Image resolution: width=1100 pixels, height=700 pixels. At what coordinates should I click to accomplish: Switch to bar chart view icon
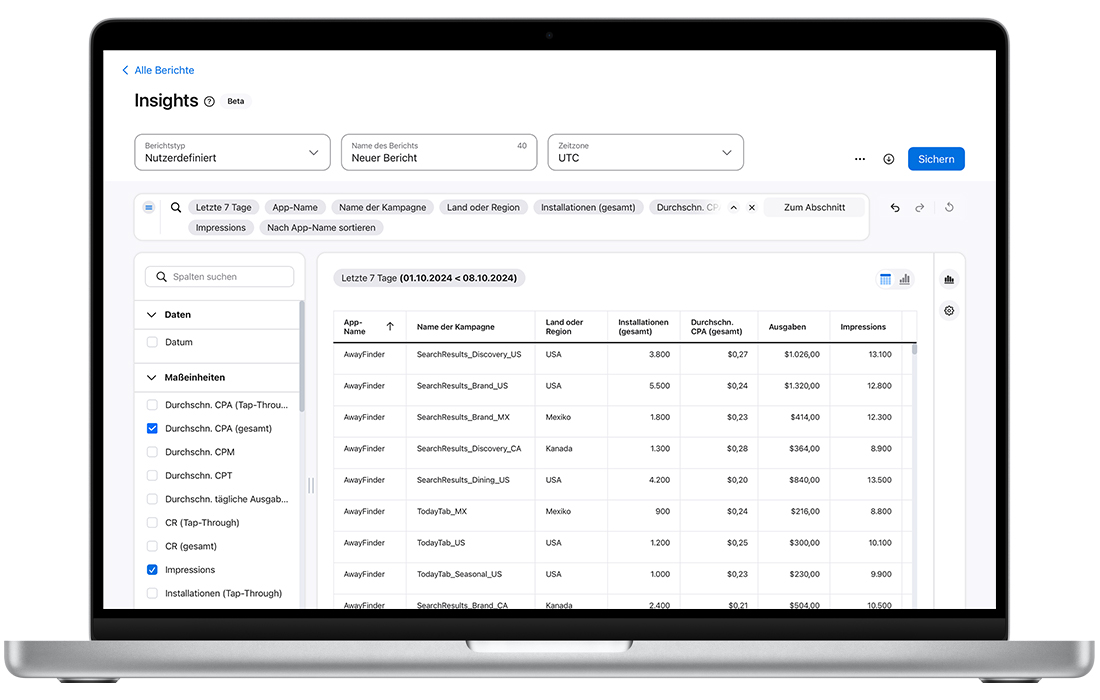coord(905,280)
